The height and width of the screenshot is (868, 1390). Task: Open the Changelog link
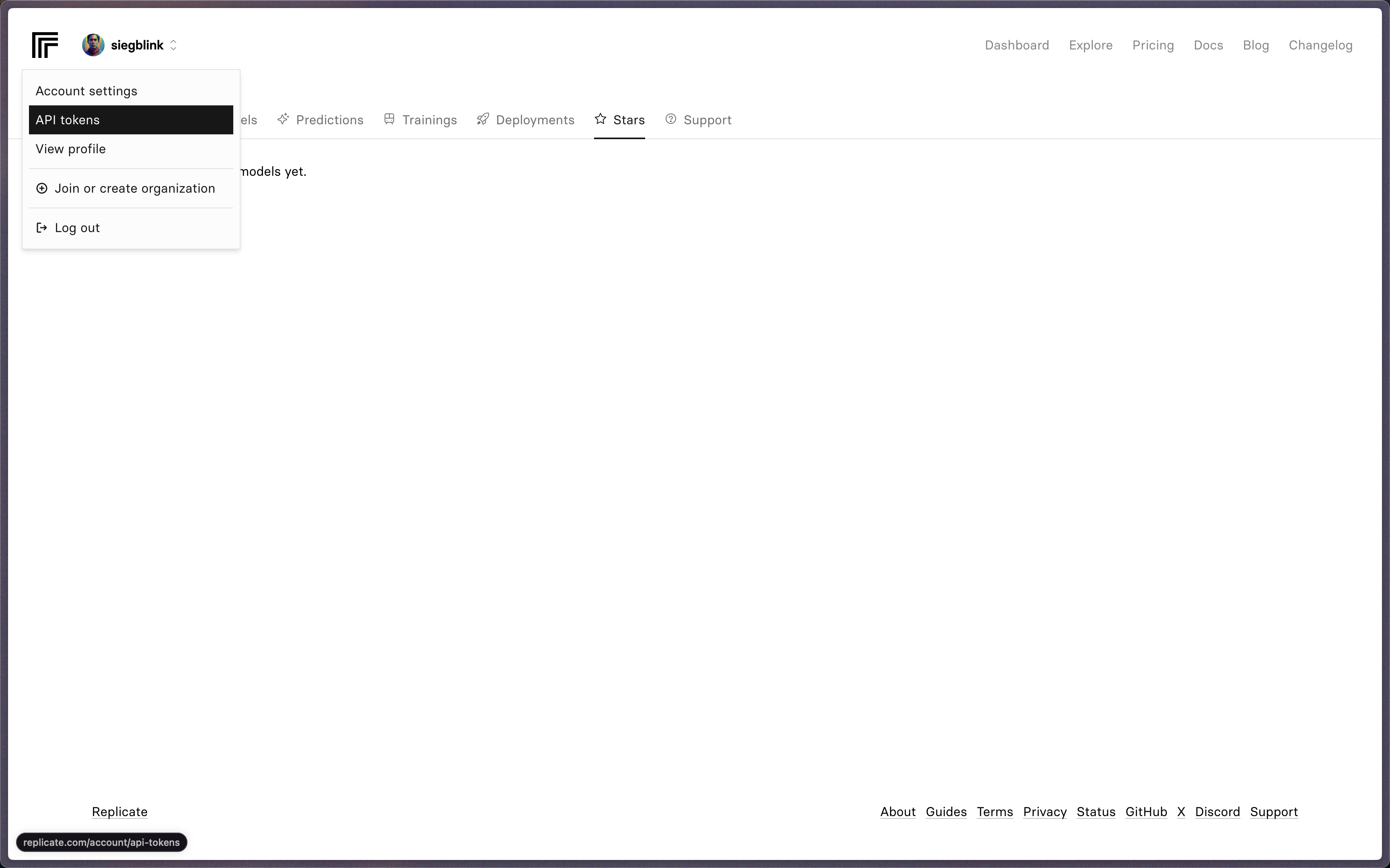pyautogui.click(x=1320, y=45)
